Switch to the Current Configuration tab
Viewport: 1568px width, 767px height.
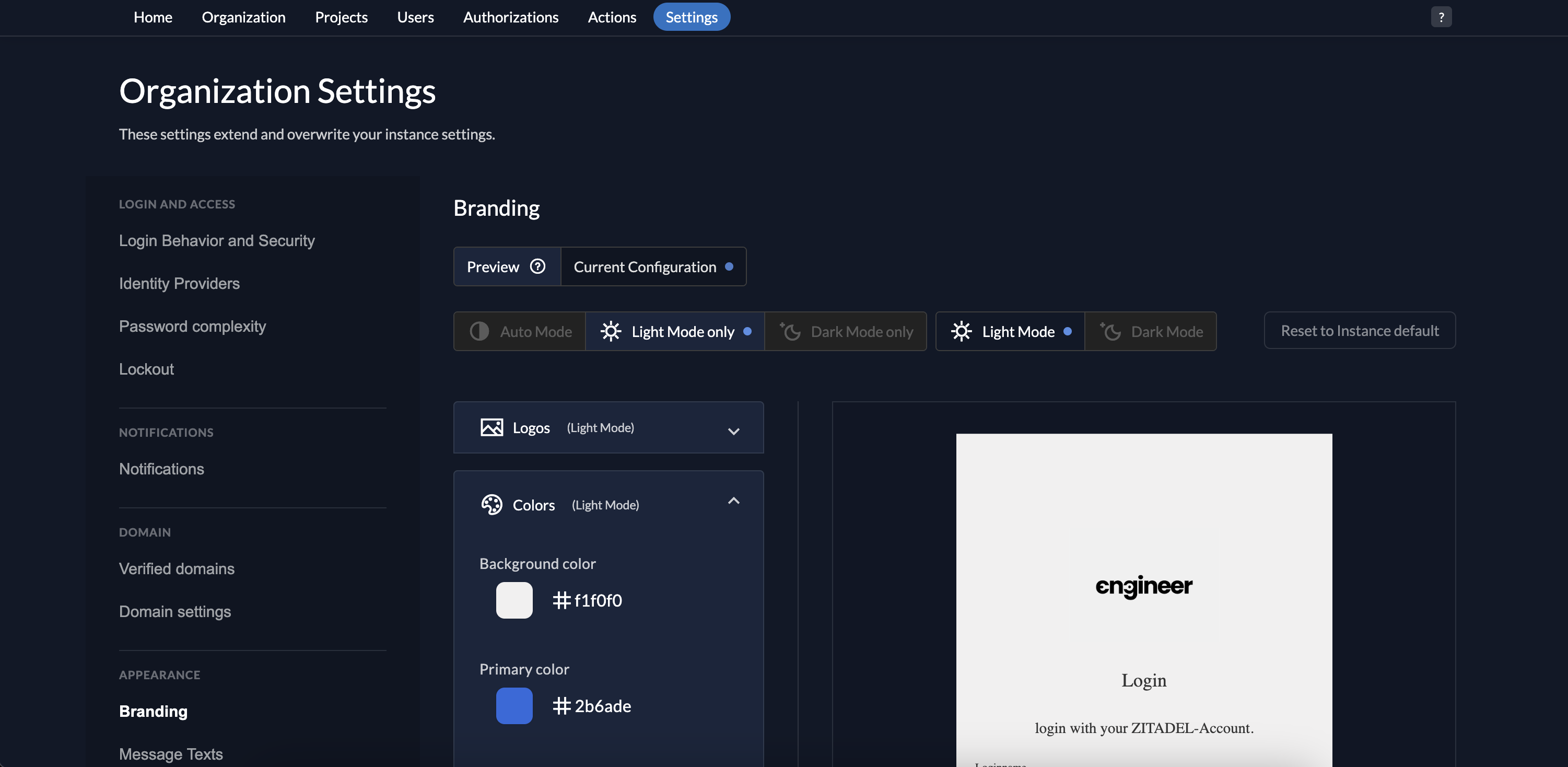tap(645, 266)
